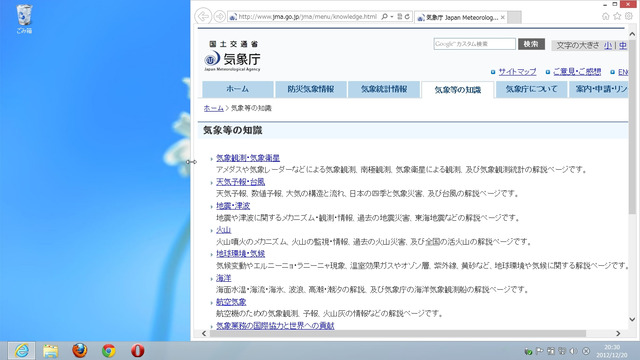Click the search magnifier in address bar
Viewport: 640px width, 360px height.
click(x=384, y=17)
